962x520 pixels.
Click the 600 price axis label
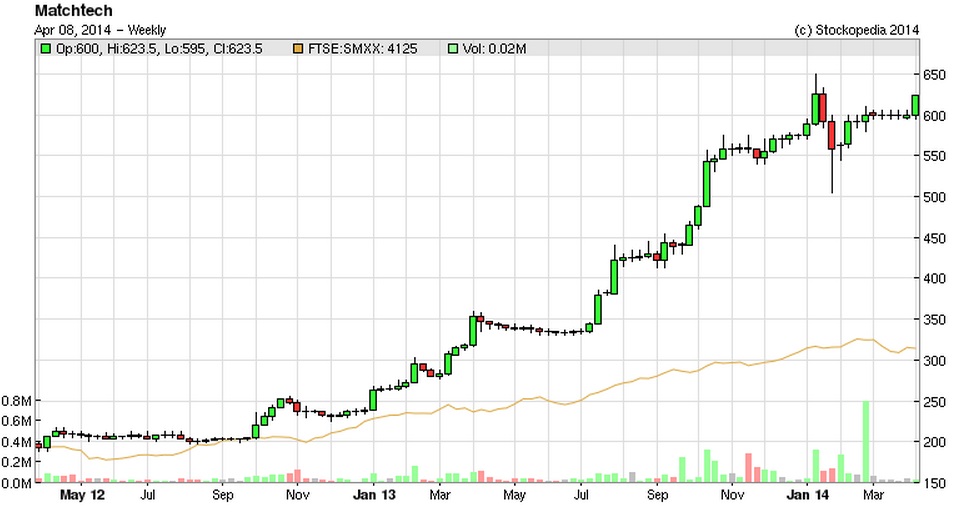pos(934,116)
